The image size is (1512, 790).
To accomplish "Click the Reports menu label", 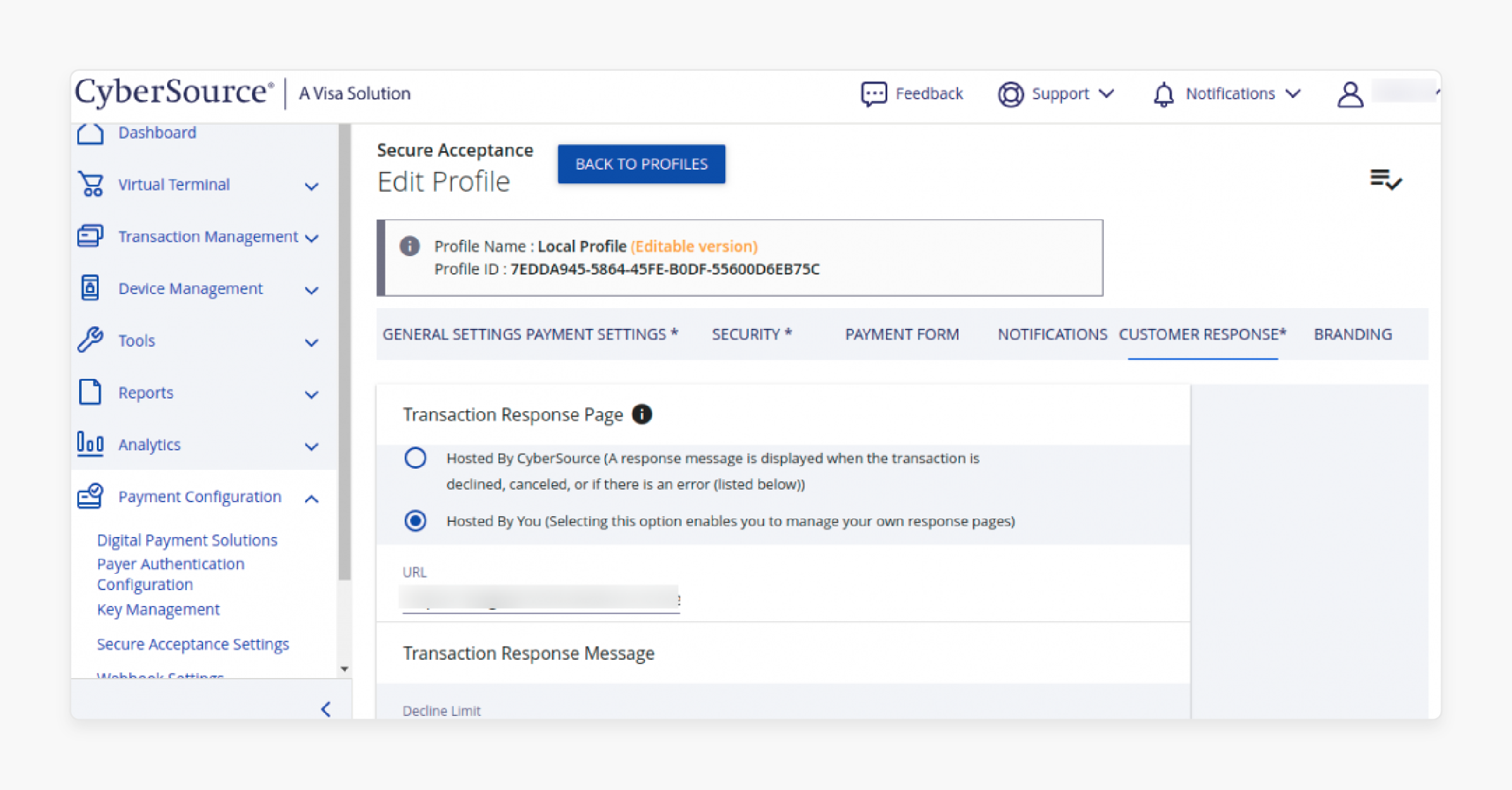I will (x=146, y=393).
